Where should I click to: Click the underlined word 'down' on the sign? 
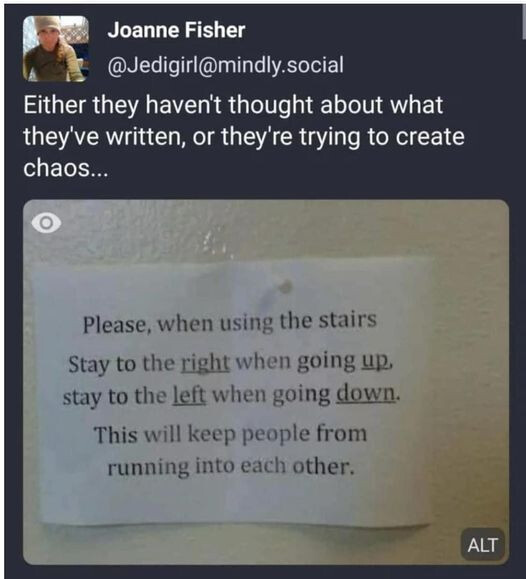click(365, 393)
